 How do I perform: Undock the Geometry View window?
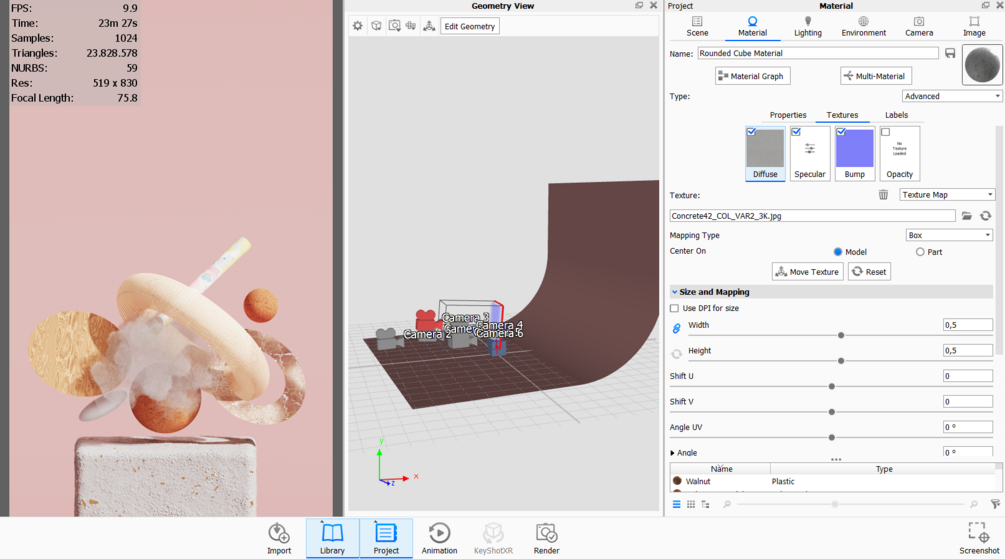click(639, 6)
